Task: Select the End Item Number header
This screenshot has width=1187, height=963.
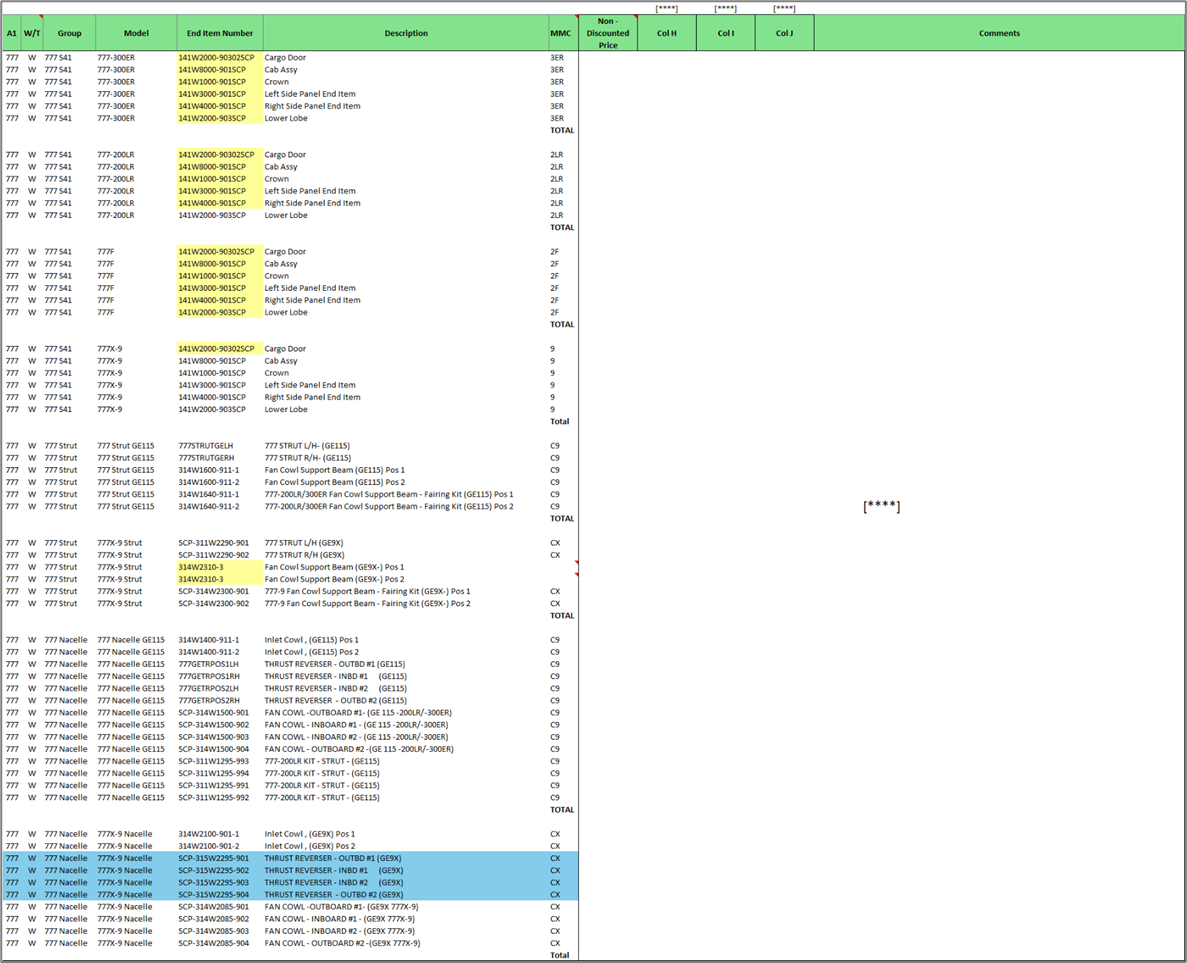Action: [220, 33]
